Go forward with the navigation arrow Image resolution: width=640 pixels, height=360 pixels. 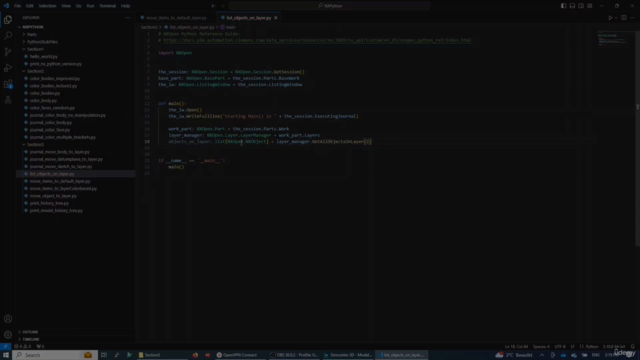(x=223, y=6)
